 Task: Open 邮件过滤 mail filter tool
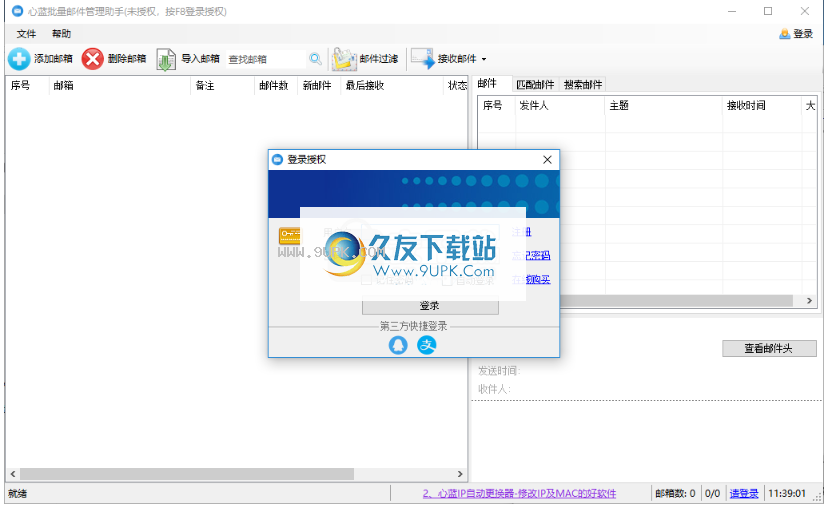click(364, 59)
